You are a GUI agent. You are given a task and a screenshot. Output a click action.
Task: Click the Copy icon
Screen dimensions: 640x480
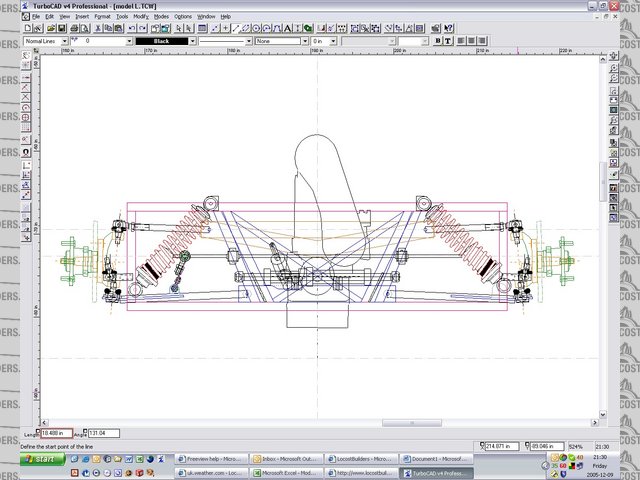pyautogui.click(x=108, y=28)
